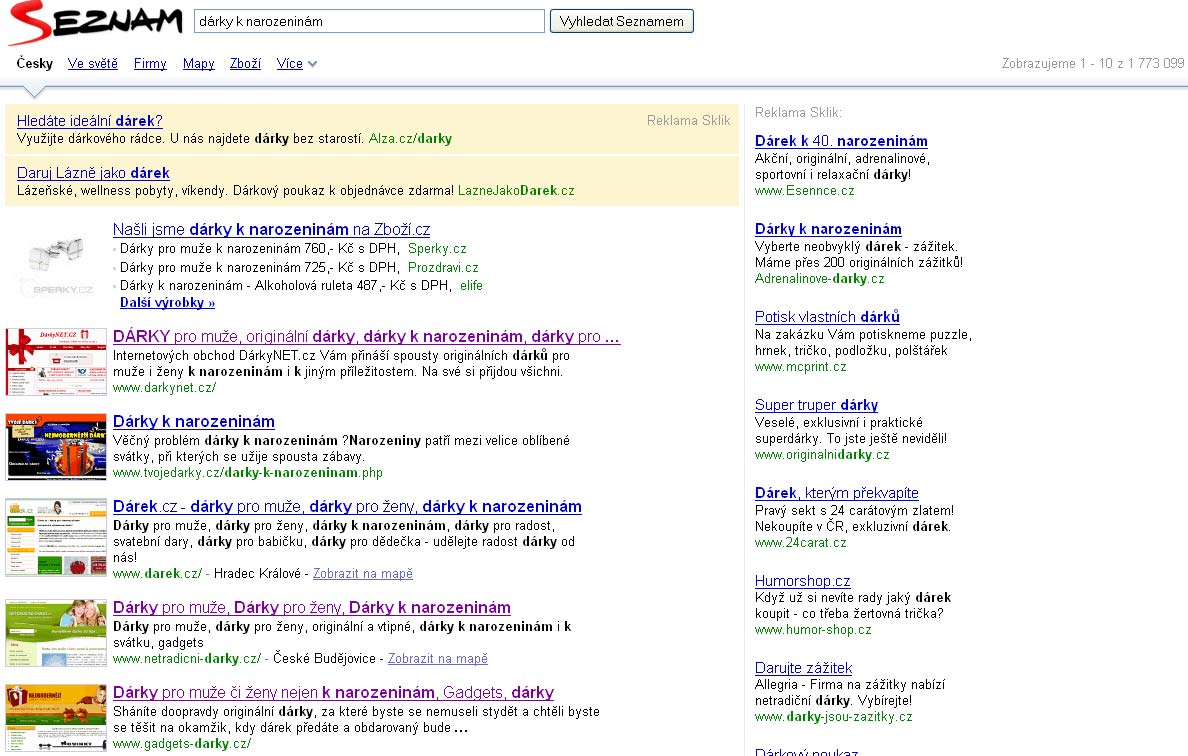Screen dimensions: 1188x756
Task: Click the Seznam logo
Action: (95, 23)
